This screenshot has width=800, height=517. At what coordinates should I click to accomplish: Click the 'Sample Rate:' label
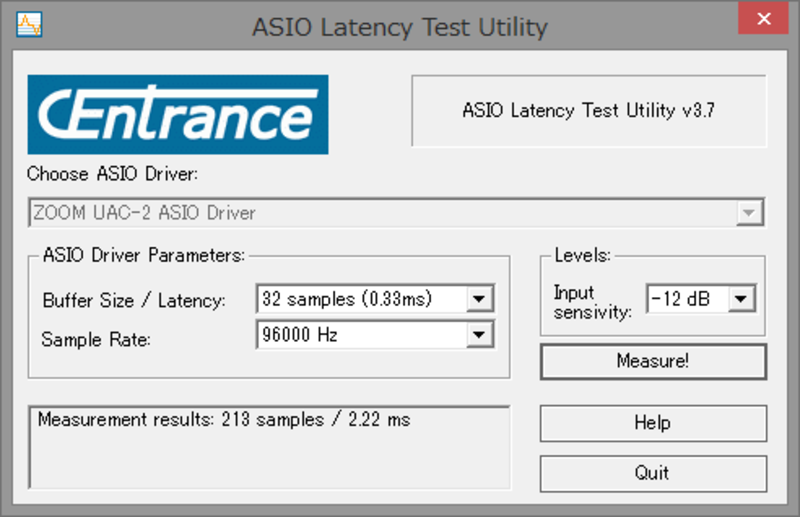96,339
